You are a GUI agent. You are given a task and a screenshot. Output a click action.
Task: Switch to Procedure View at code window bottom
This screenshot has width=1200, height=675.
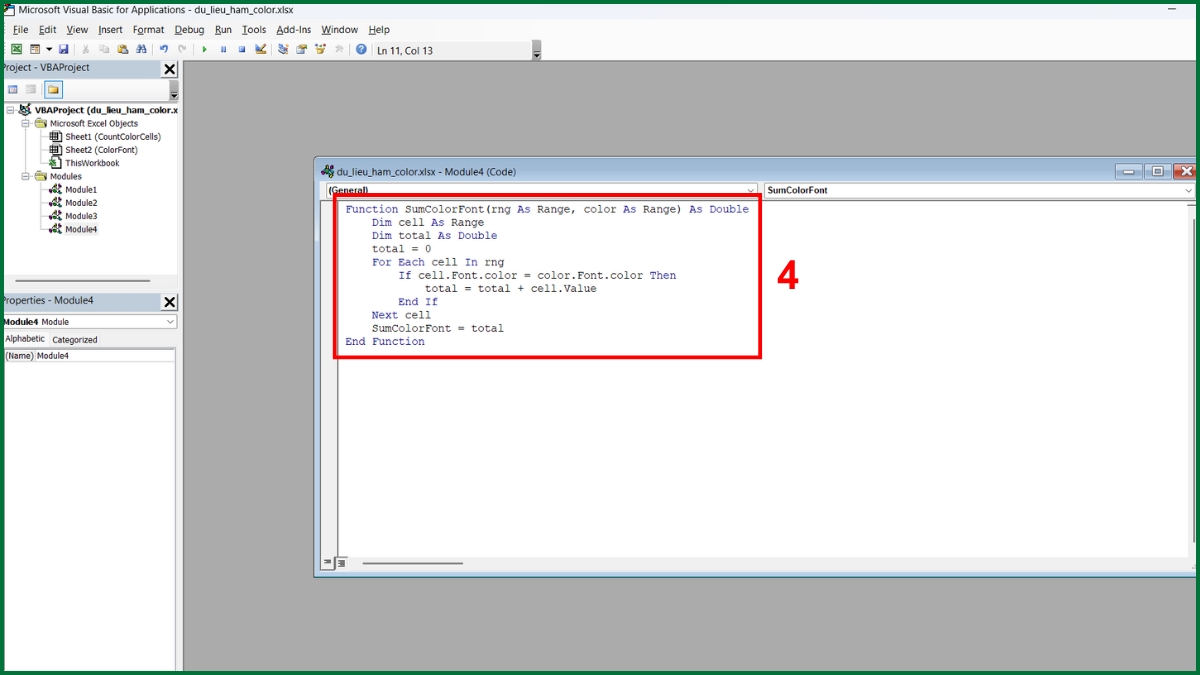[x=326, y=563]
